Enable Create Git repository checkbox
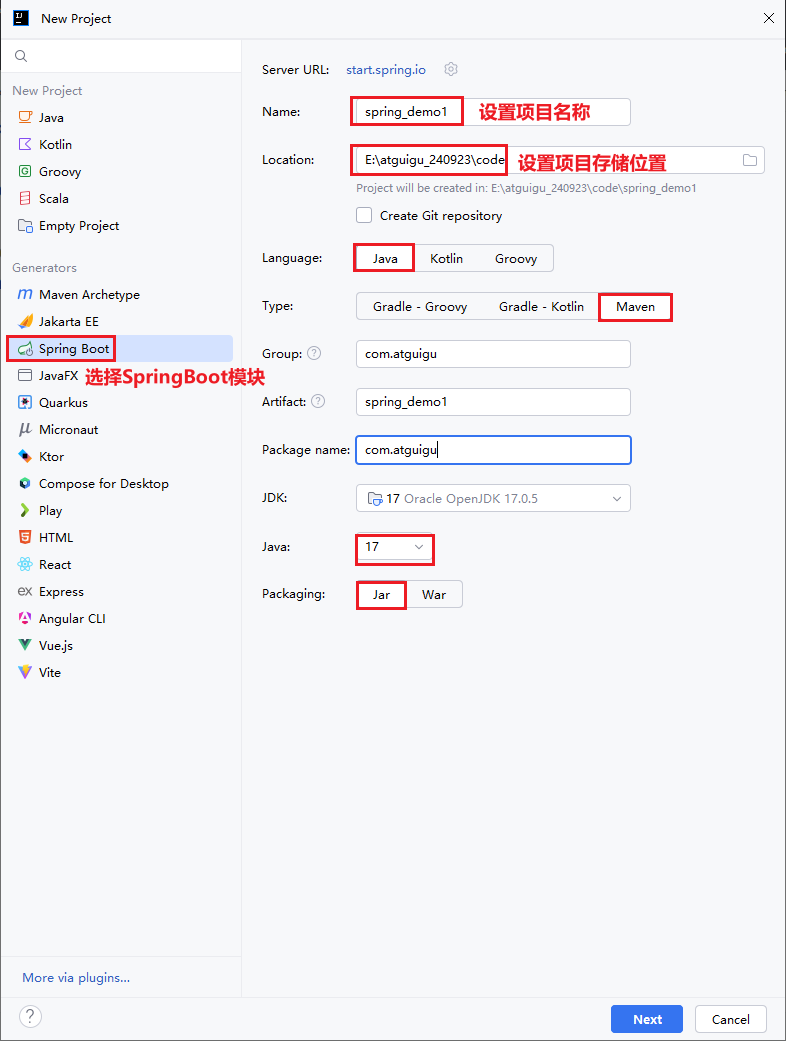This screenshot has width=786, height=1041. (364, 215)
